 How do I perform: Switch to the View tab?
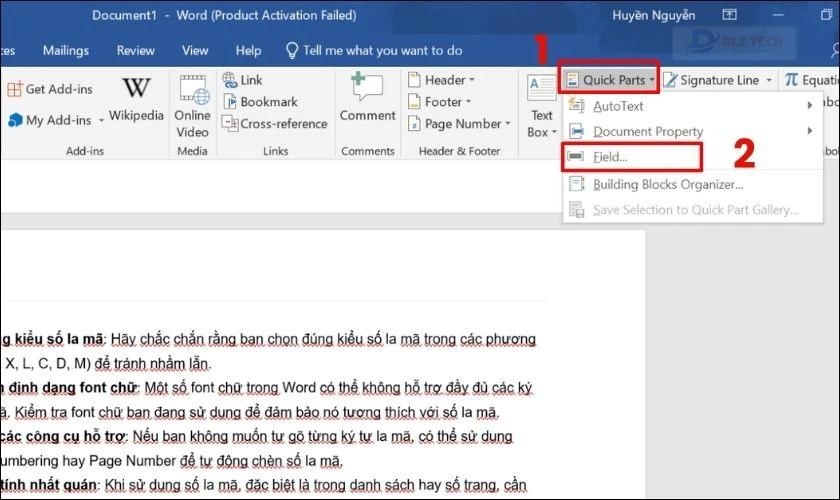click(195, 50)
